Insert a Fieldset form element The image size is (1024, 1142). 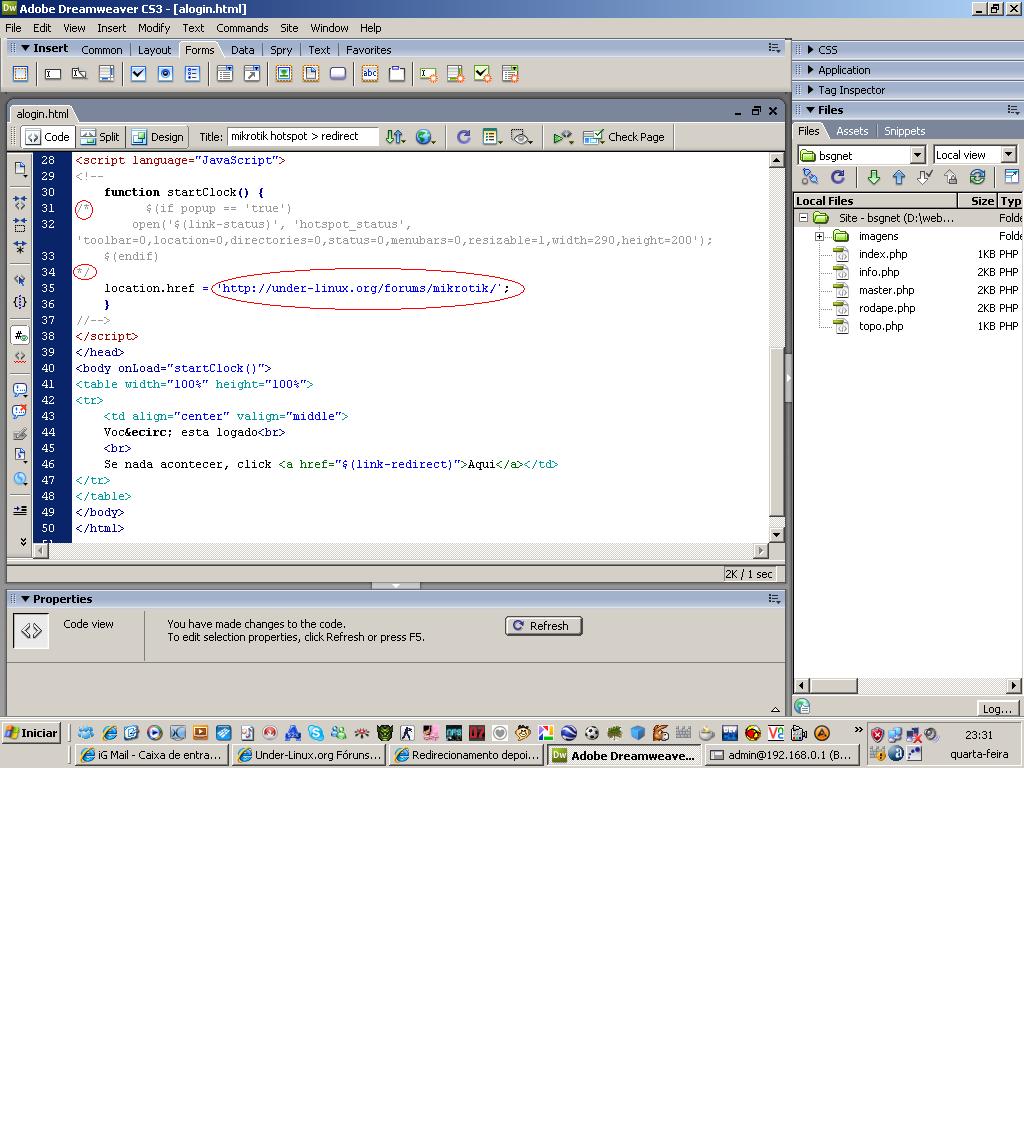coord(397,74)
